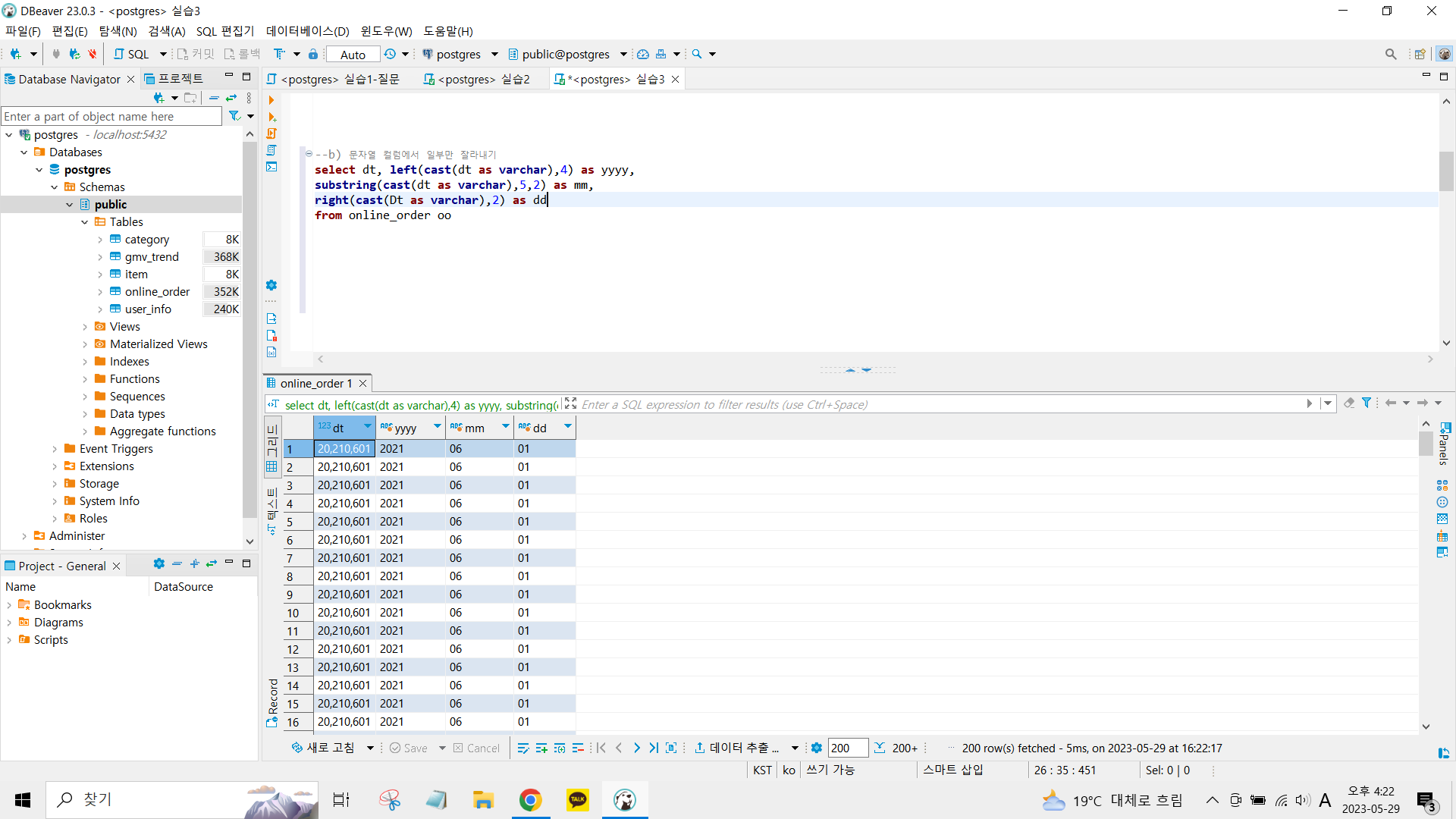Click the gear icon beside the fetch size
This screenshot has height=819, width=1456.
coord(817,748)
